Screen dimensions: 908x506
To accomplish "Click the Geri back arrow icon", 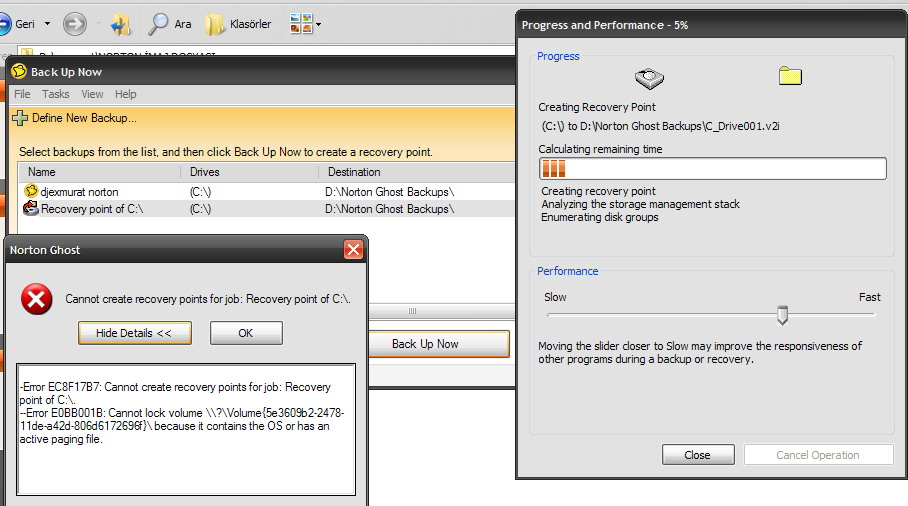I will pos(4,24).
